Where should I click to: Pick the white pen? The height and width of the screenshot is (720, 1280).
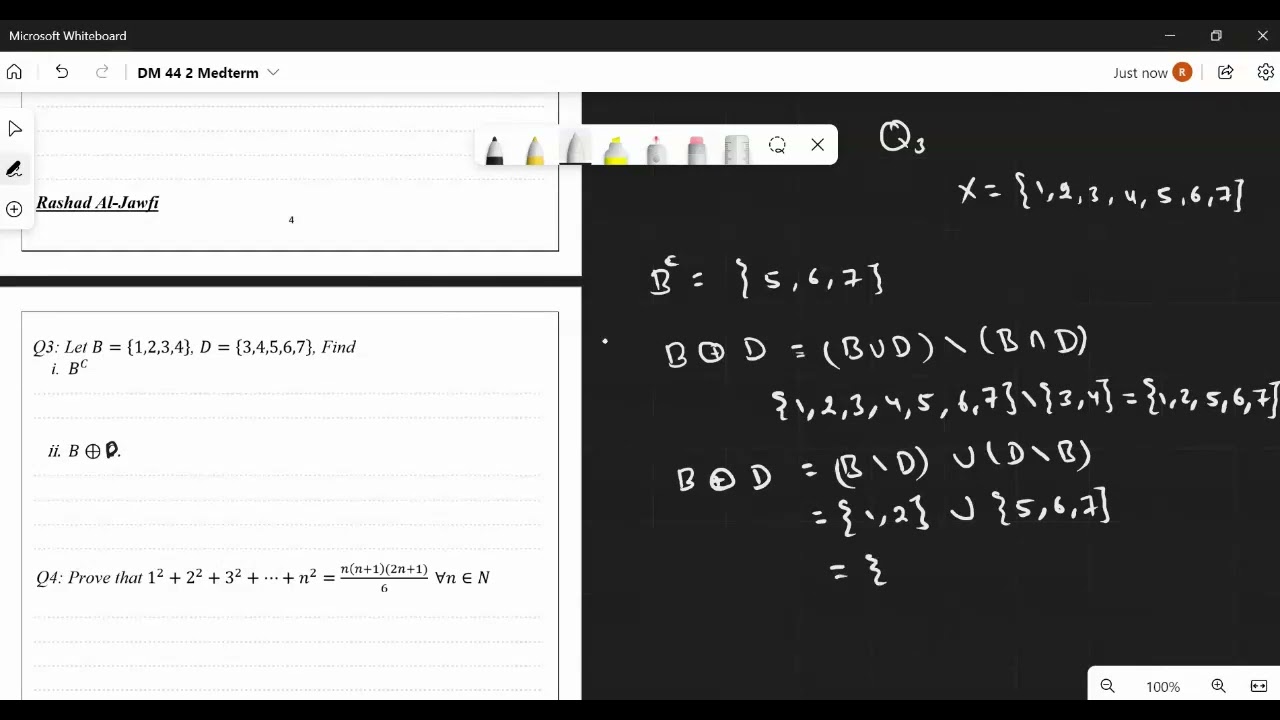(576, 147)
